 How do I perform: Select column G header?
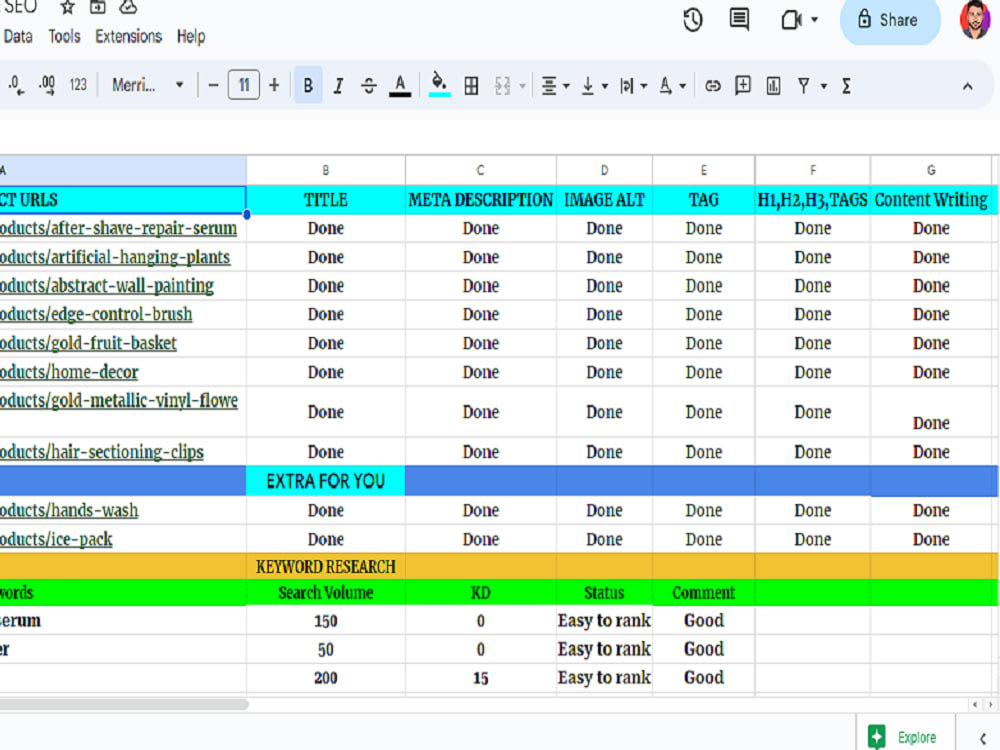931,170
